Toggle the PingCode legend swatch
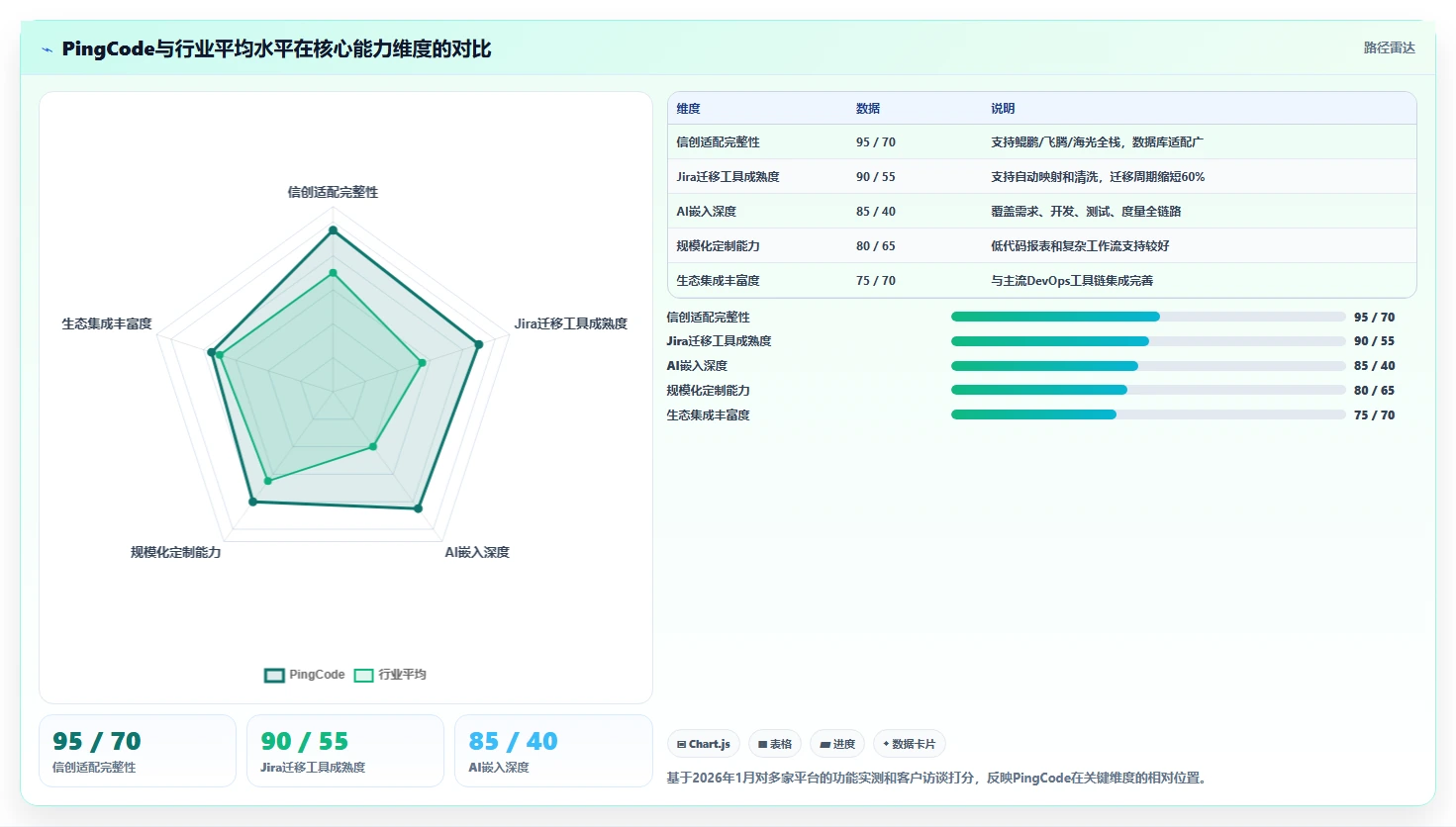1456x827 pixels. tap(274, 675)
